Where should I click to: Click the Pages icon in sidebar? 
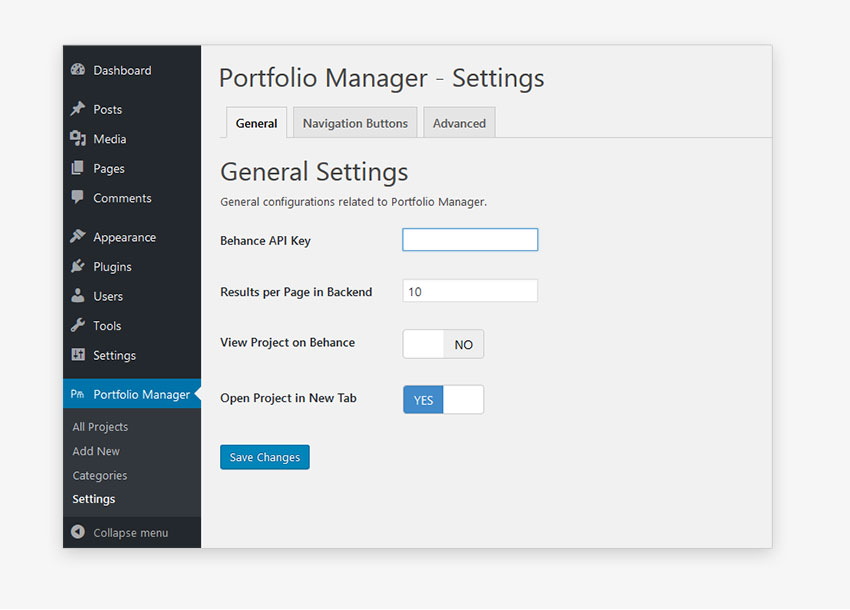[78, 168]
